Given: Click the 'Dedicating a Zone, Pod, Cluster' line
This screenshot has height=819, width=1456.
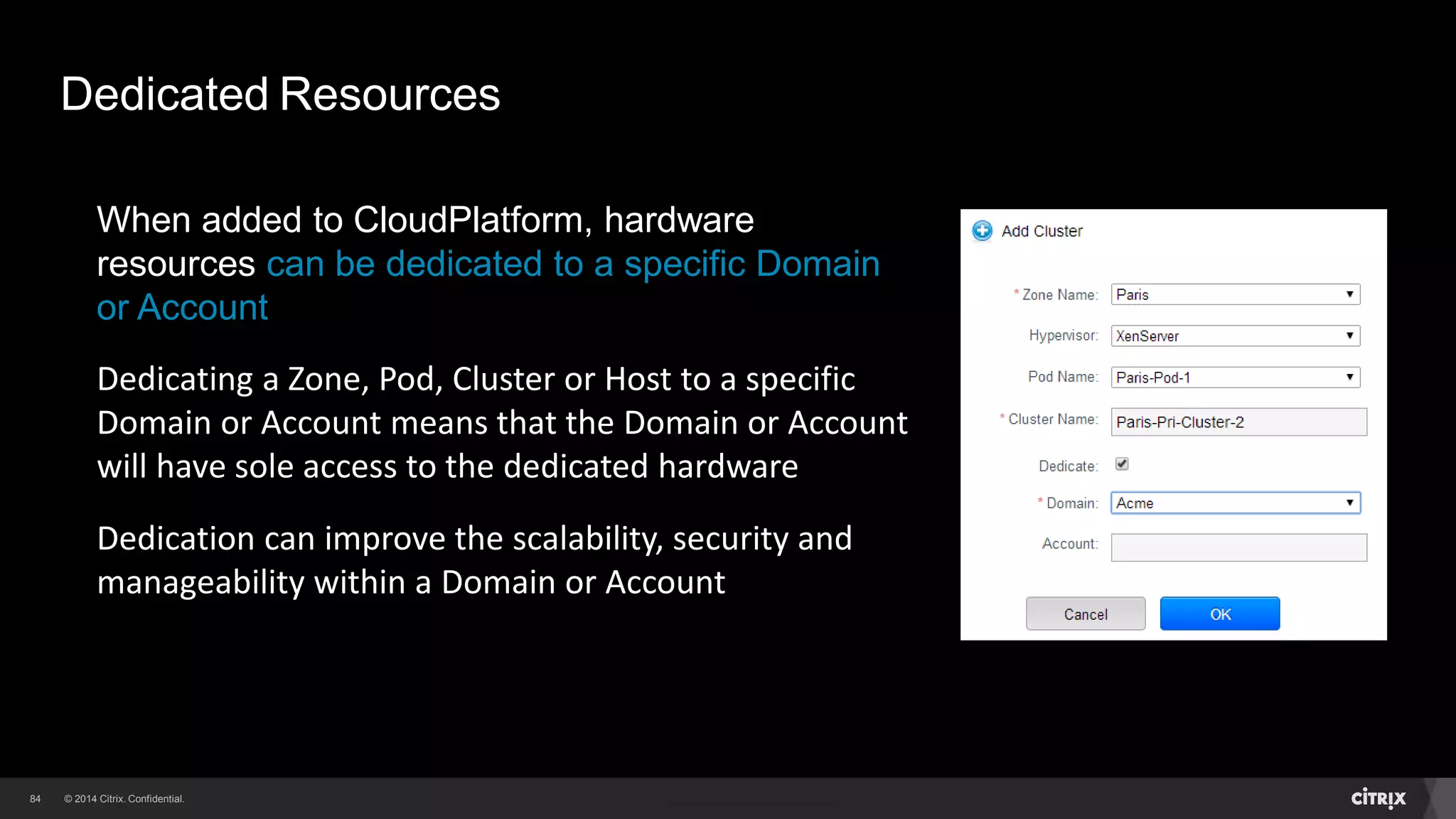Looking at the screenshot, I should [476, 379].
